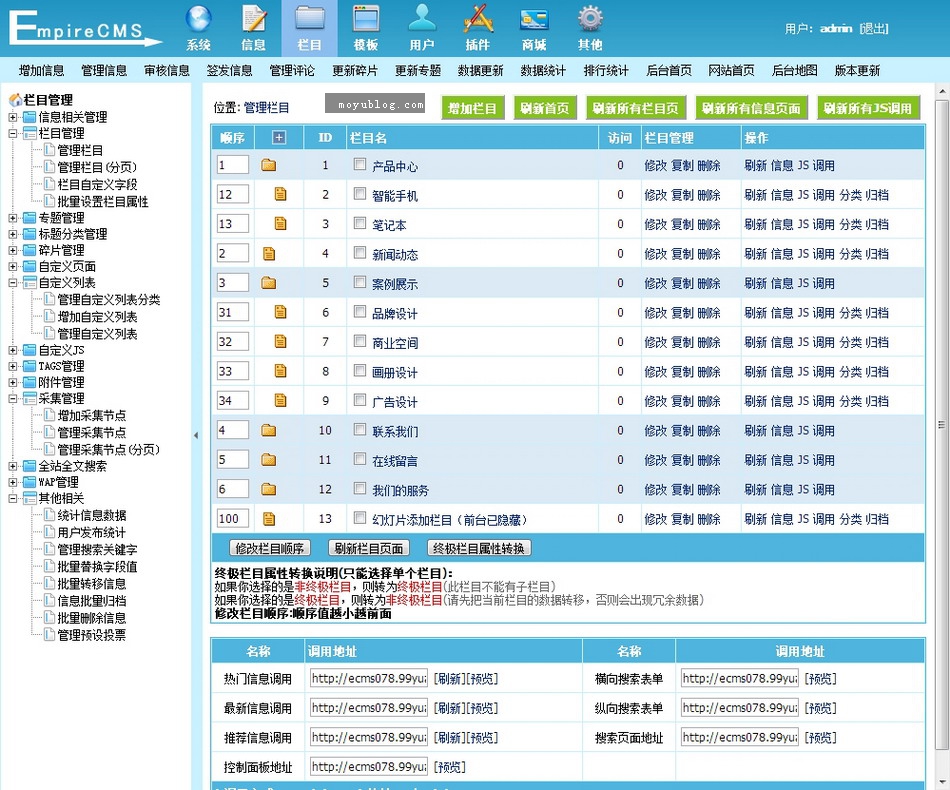Click folder icon of 我们的服务 row
The width and height of the screenshot is (950, 790).
pos(268,489)
